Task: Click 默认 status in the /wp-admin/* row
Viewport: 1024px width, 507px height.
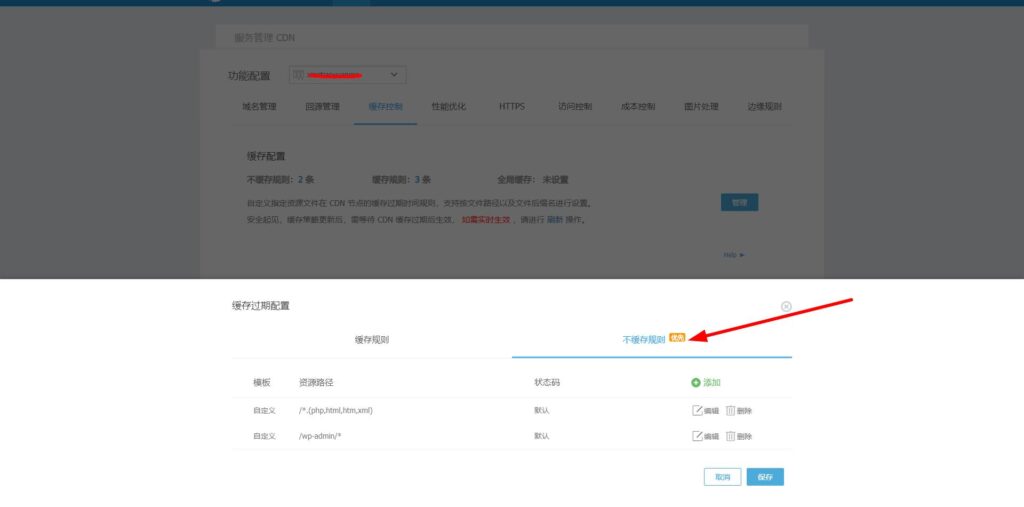Action: point(541,436)
